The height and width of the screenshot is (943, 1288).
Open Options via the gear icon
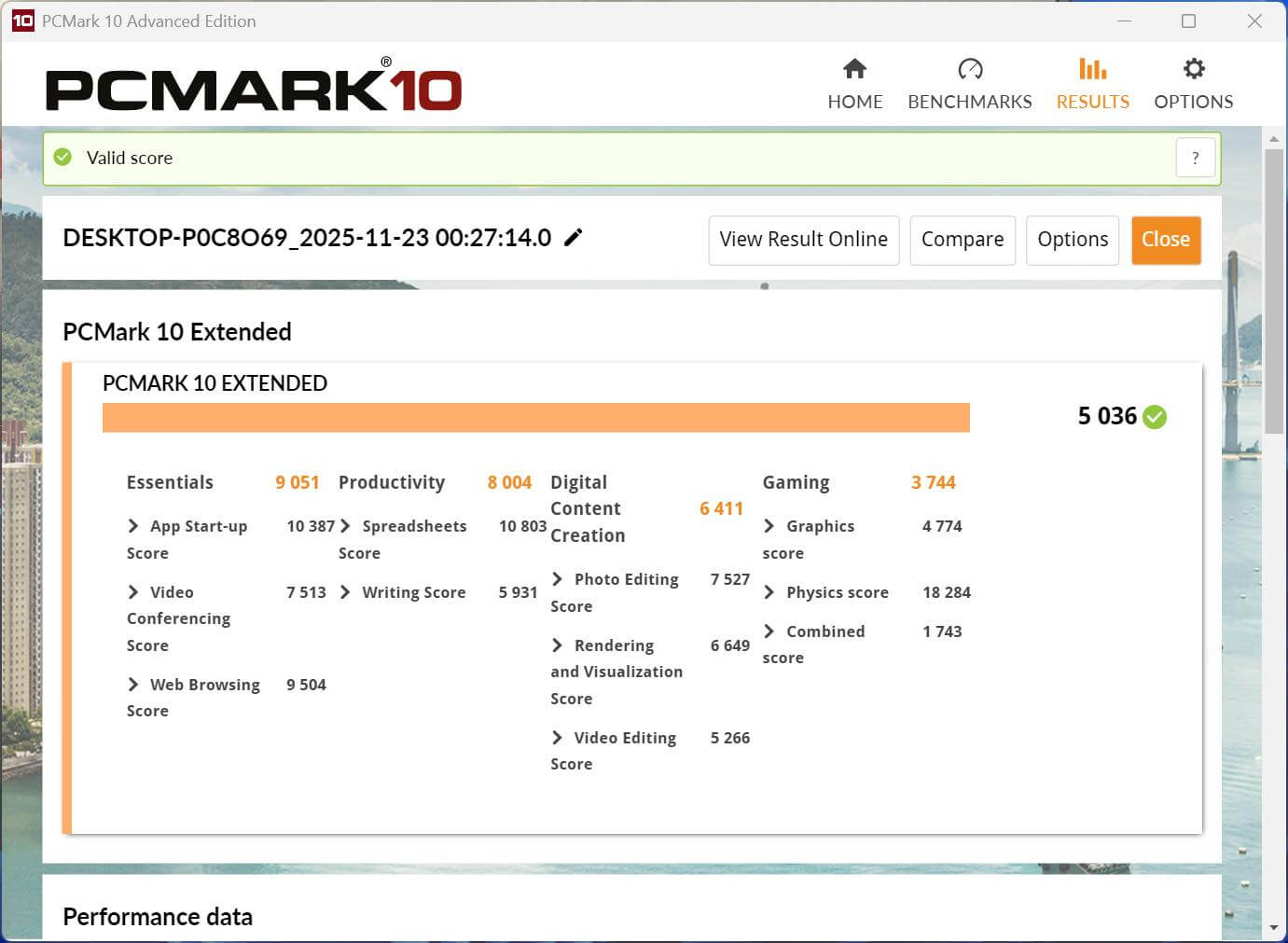click(1193, 69)
